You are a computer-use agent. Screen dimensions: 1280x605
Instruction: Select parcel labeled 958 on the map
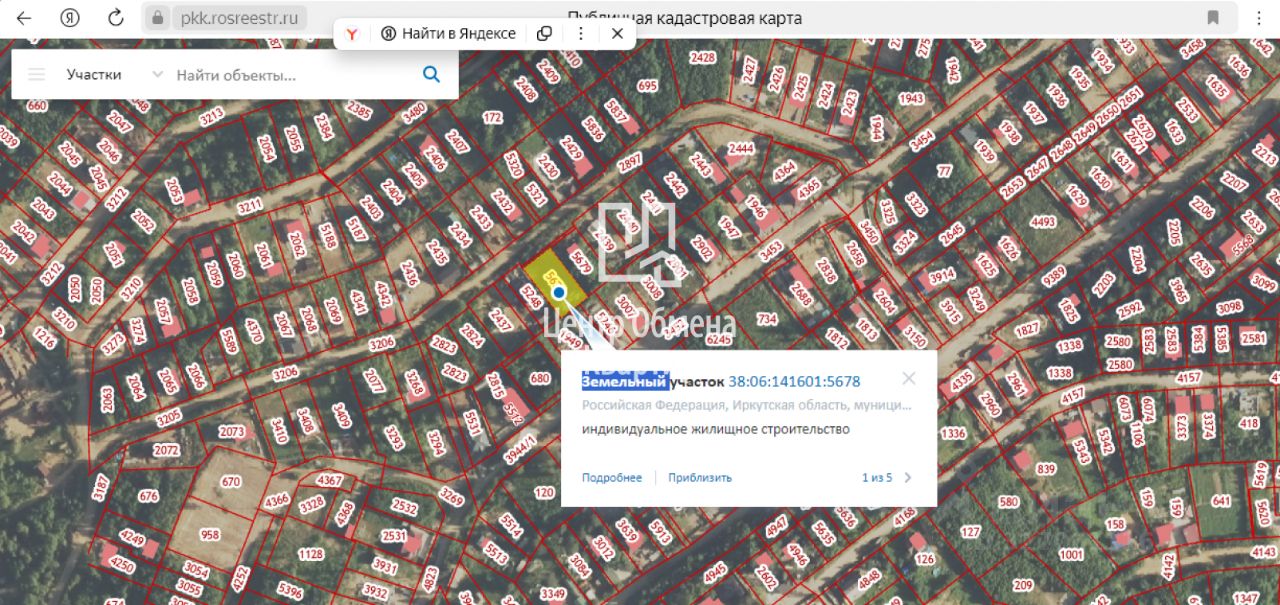(209, 534)
